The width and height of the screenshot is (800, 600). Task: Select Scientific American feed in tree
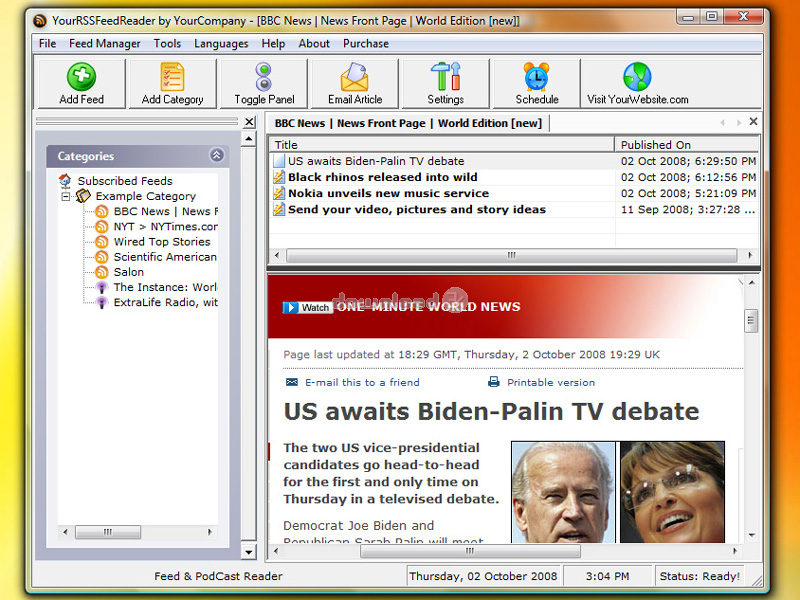(x=165, y=257)
